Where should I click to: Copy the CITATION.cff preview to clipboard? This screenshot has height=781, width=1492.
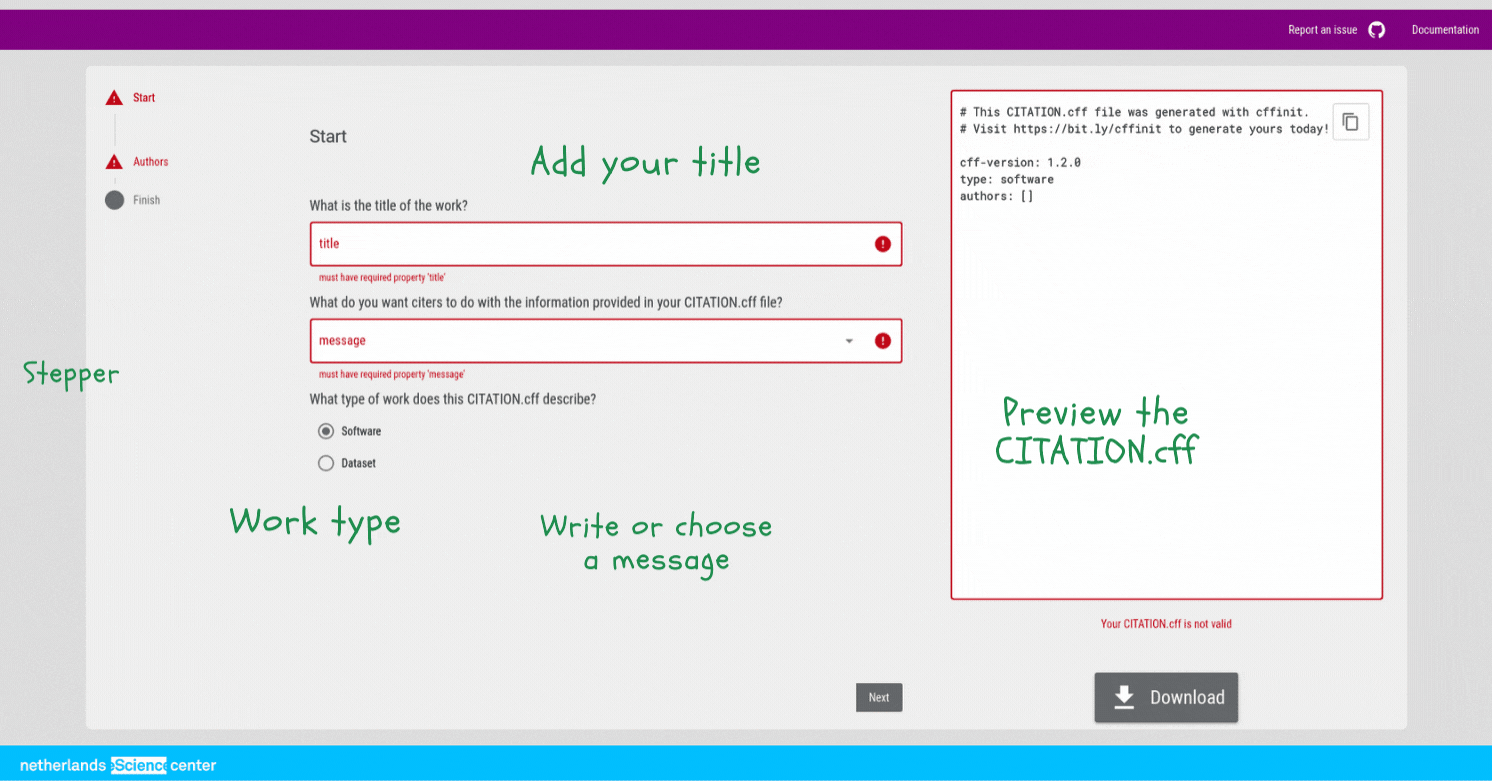tap(1350, 121)
